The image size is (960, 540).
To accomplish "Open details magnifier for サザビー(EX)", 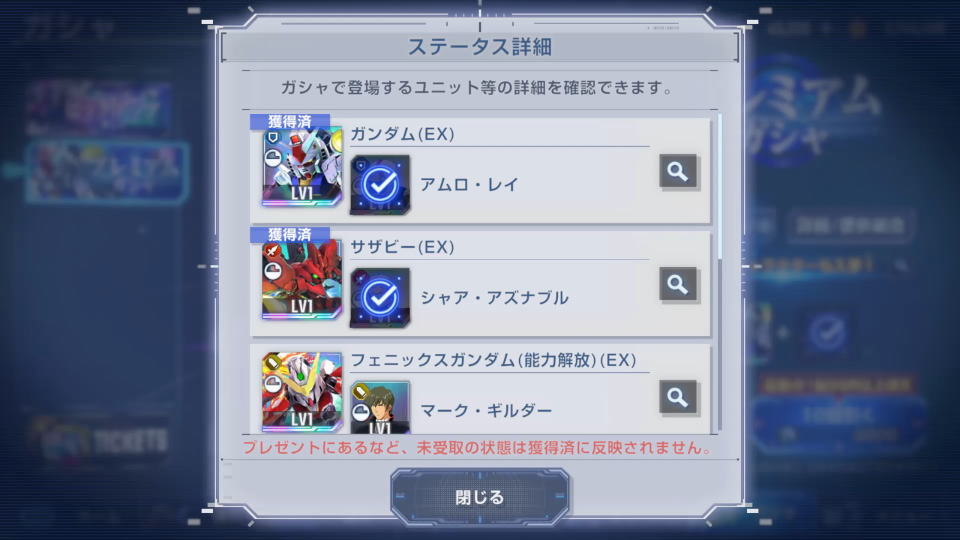I will [678, 284].
